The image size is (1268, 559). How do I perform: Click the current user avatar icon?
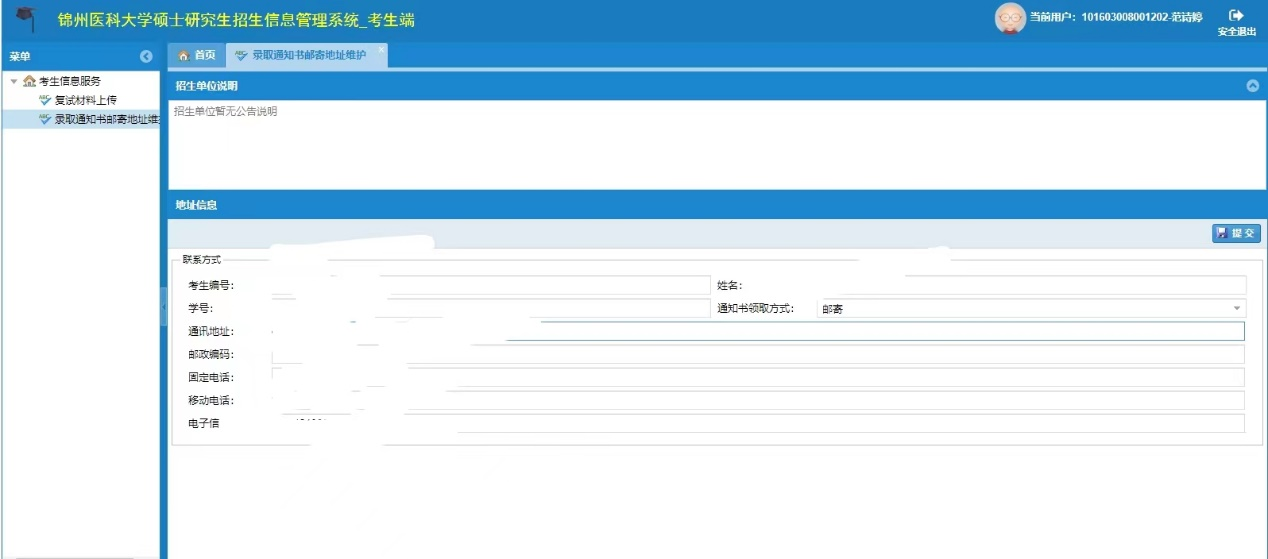(x=1010, y=19)
